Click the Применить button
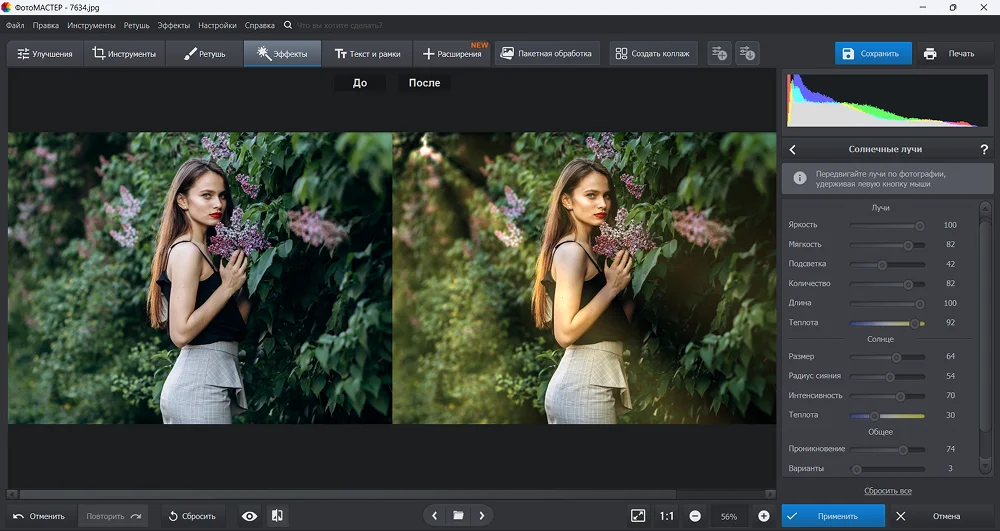Screen dimensions: 1000x531 click(x=833, y=516)
